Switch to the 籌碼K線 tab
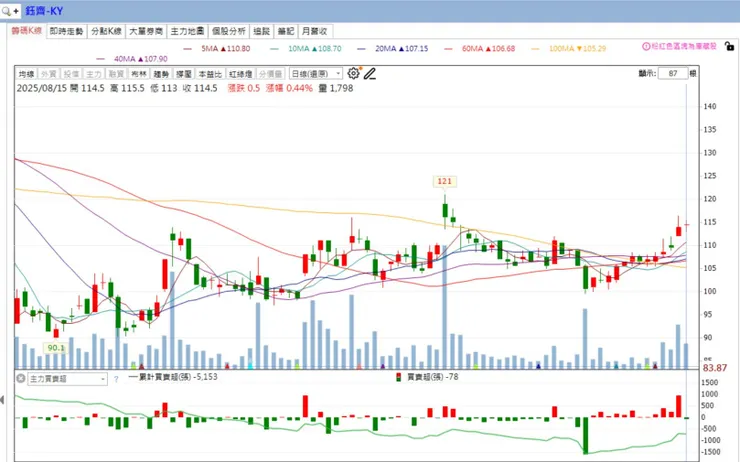 point(27,31)
